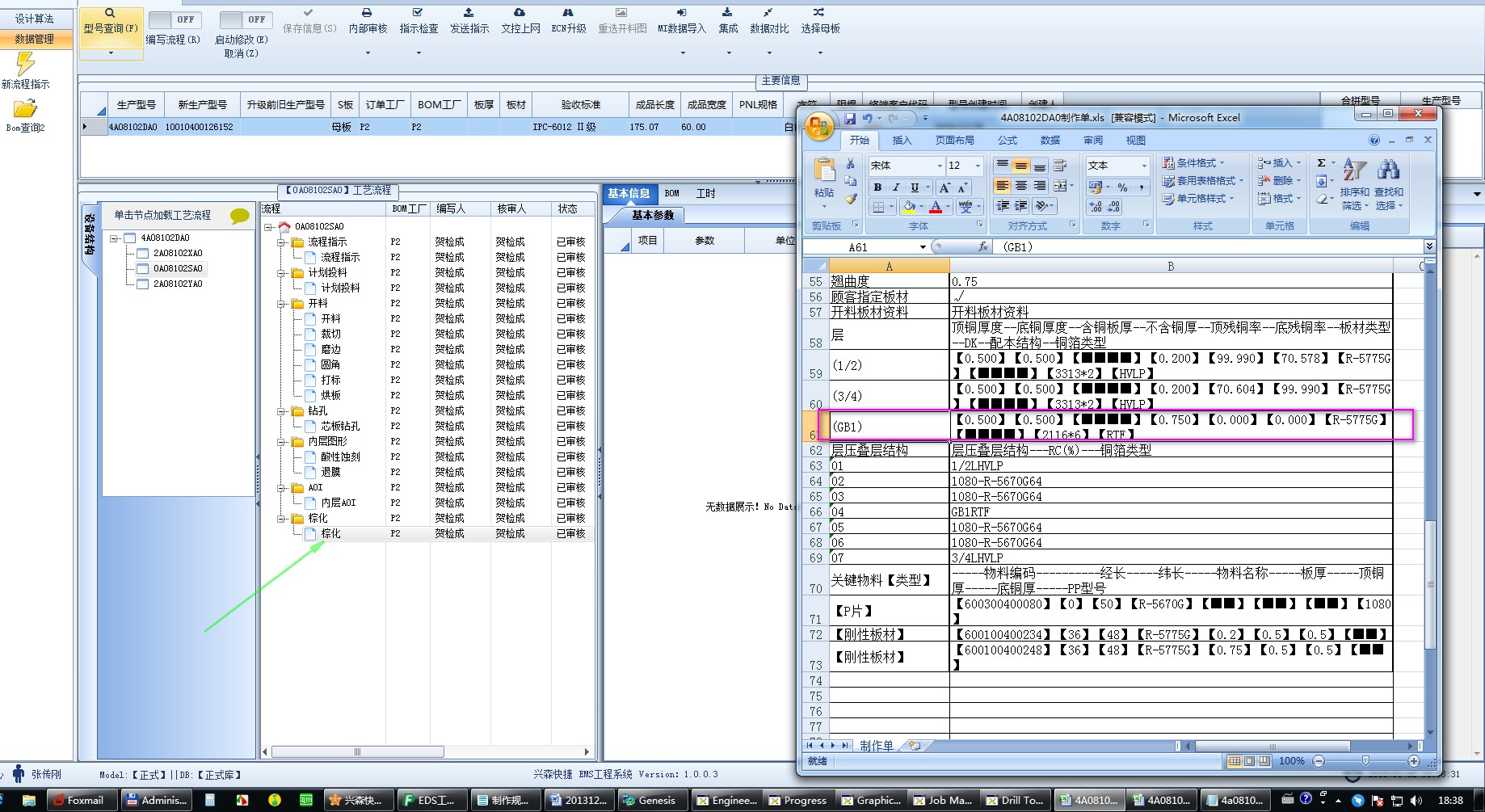Screen dimensions: 1485x812
Task: Expand the formula bar in Excel
Action: click(1428, 246)
